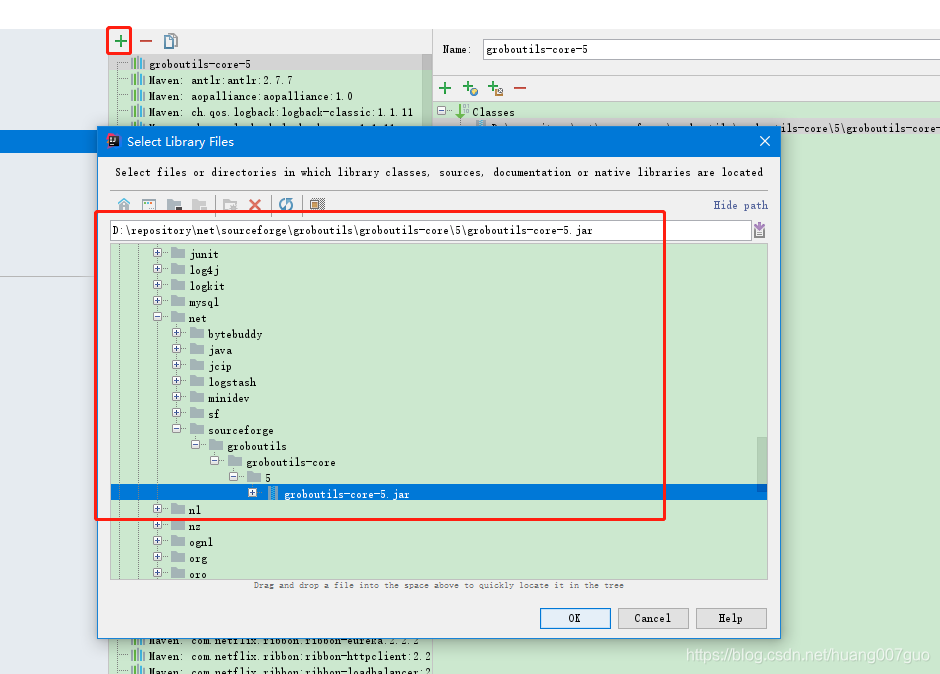Image resolution: width=940 pixels, height=674 pixels.
Task: Expand the log4j folder
Action: (x=157, y=269)
